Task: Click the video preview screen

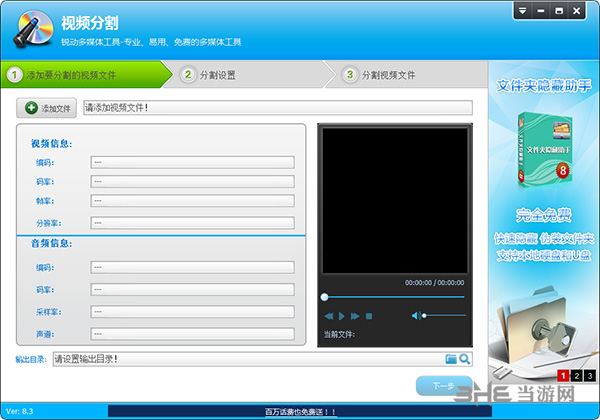Action: coord(395,200)
